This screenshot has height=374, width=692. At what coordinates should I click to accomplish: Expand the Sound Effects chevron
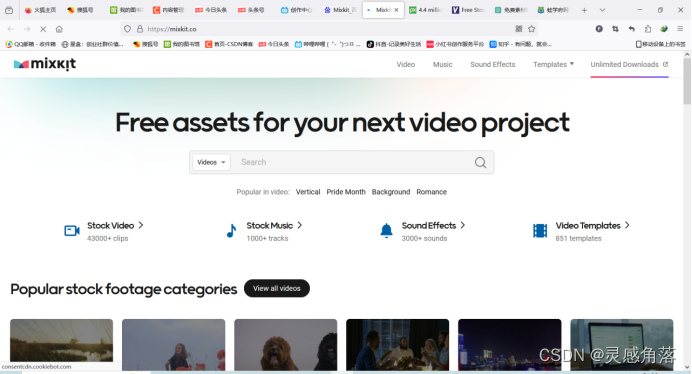[x=463, y=225]
